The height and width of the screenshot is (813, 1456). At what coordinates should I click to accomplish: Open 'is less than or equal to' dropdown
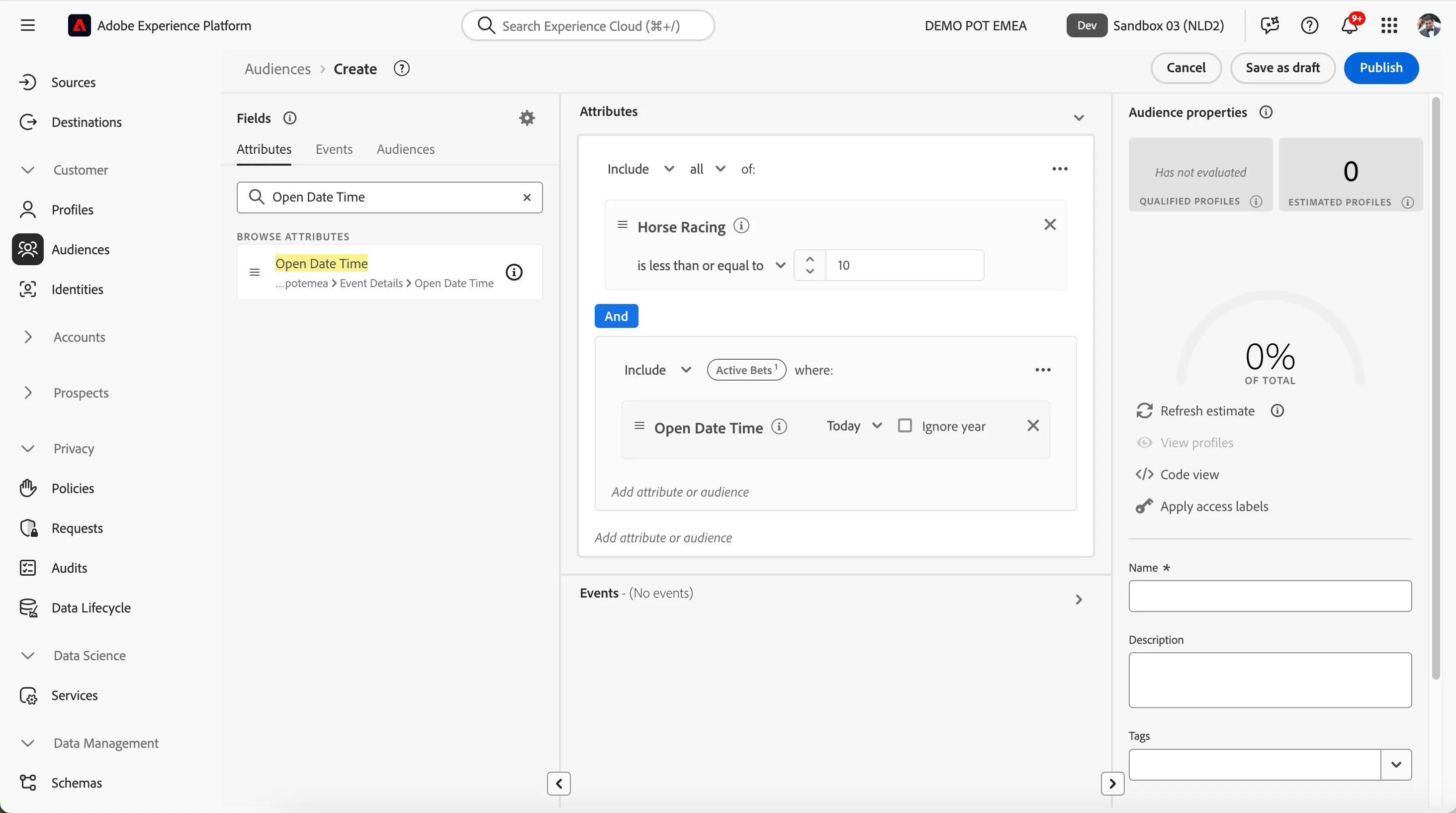point(712,266)
